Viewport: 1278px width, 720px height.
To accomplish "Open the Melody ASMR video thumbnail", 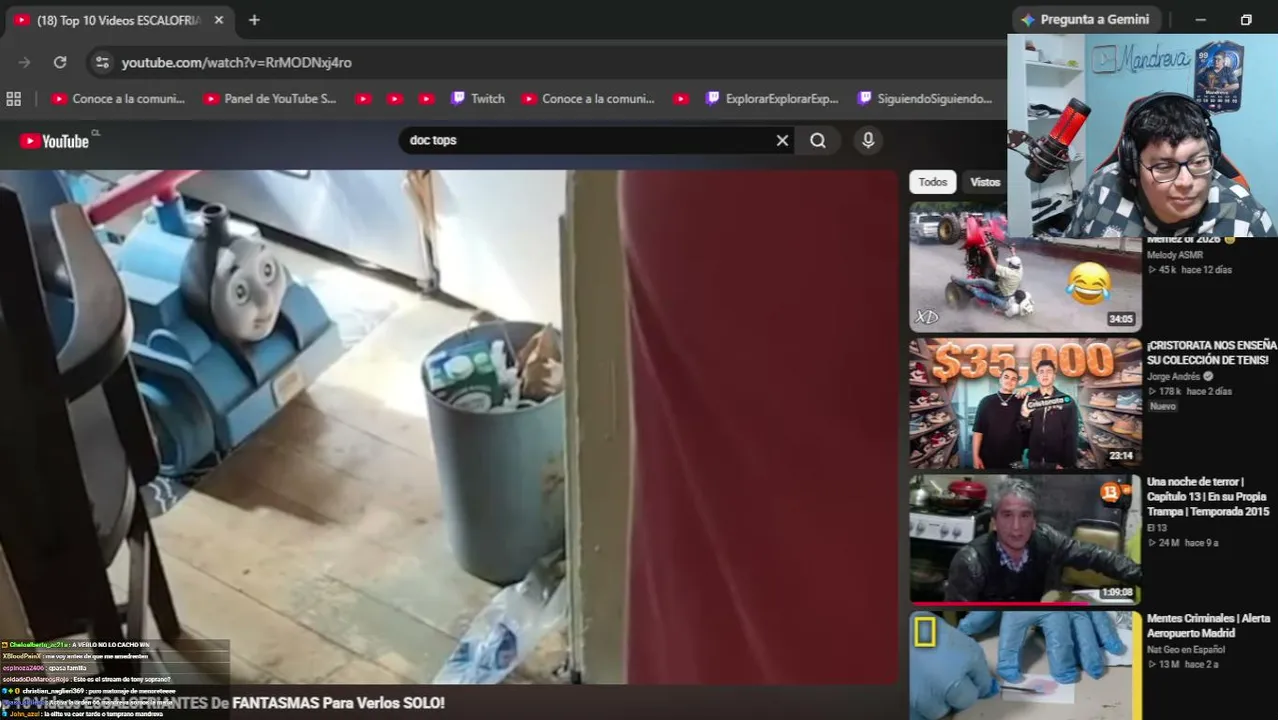I will coord(1025,268).
